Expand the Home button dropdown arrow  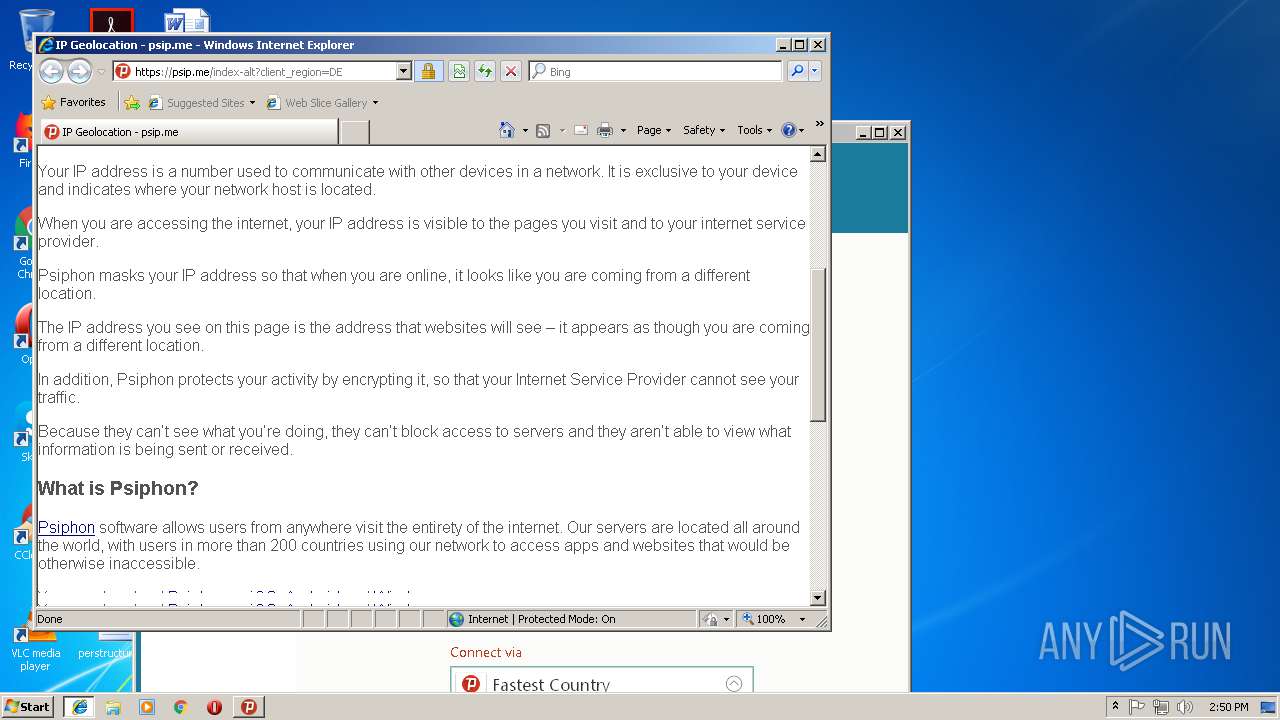(x=525, y=130)
